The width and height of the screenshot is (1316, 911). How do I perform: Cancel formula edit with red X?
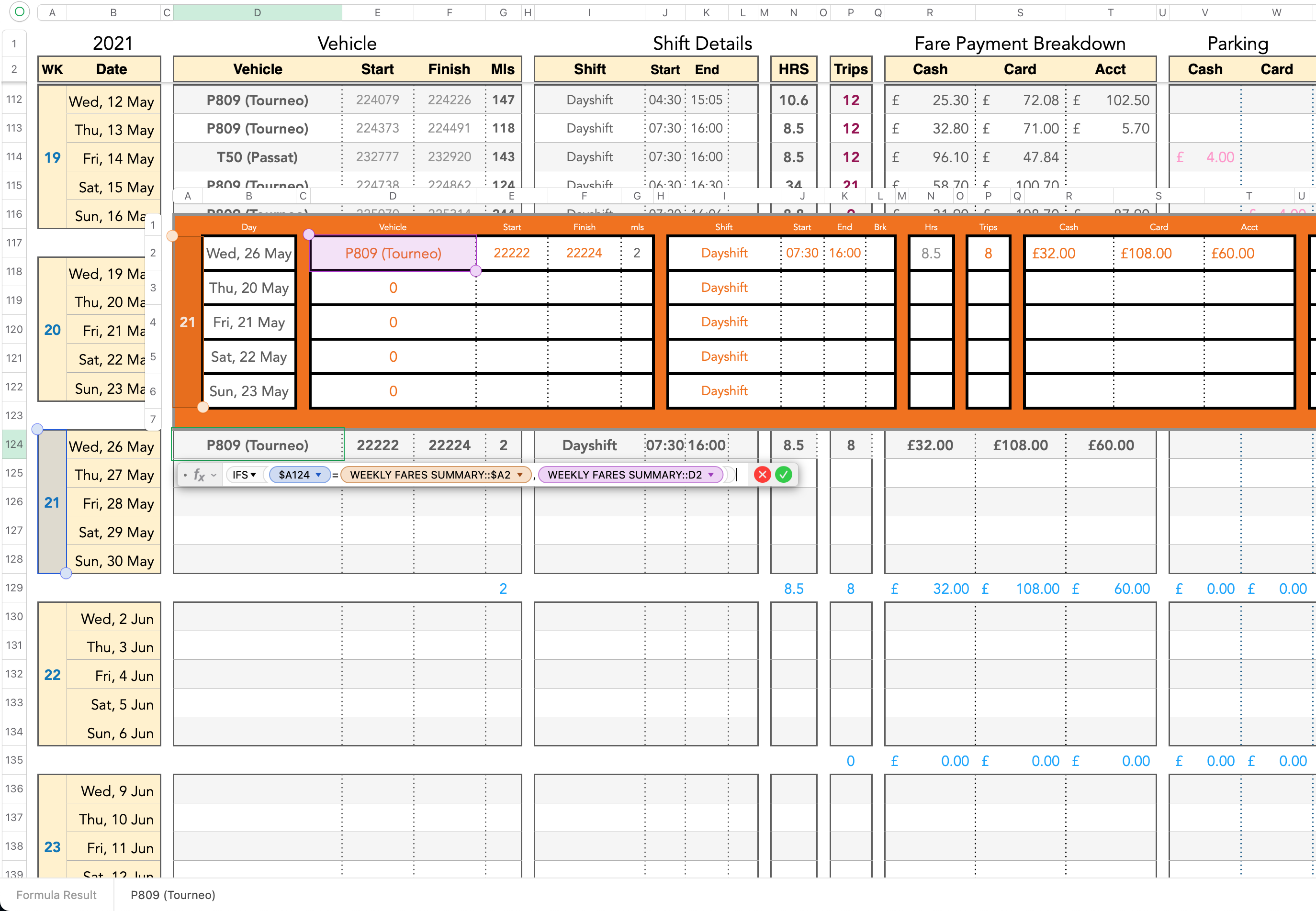(762, 474)
